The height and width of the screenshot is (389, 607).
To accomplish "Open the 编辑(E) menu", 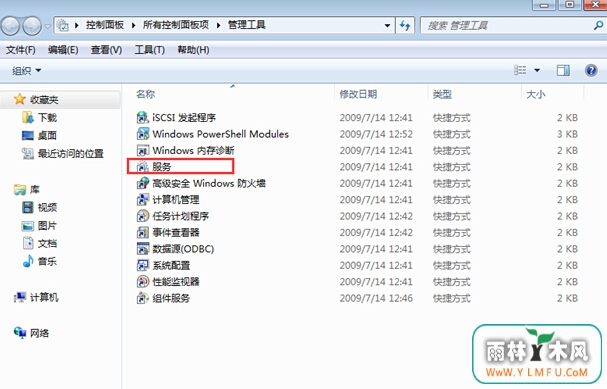I will 63,50.
